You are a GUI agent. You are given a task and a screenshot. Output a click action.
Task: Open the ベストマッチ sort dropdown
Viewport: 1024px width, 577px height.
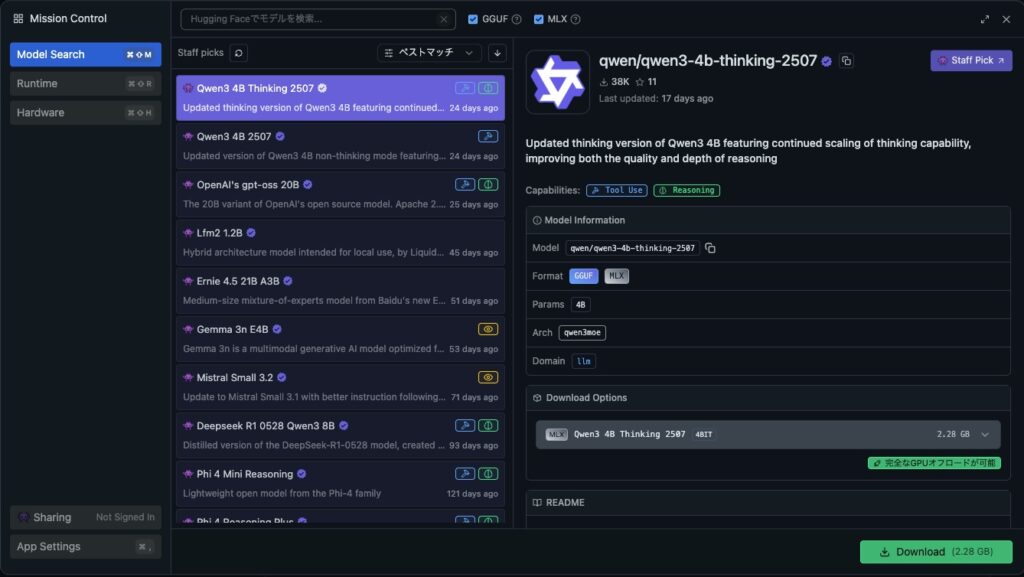(x=429, y=53)
